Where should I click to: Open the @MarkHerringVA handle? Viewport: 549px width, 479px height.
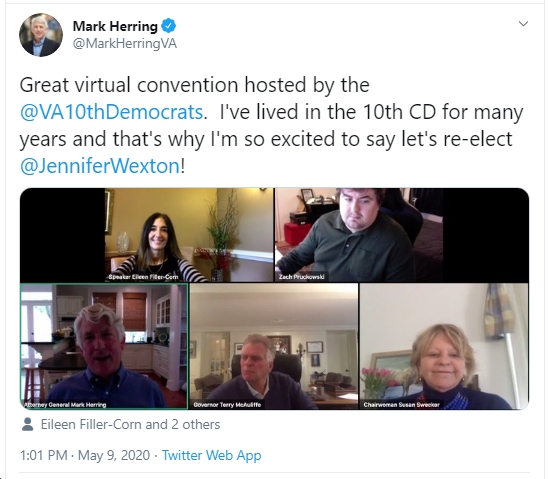pos(125,44)
